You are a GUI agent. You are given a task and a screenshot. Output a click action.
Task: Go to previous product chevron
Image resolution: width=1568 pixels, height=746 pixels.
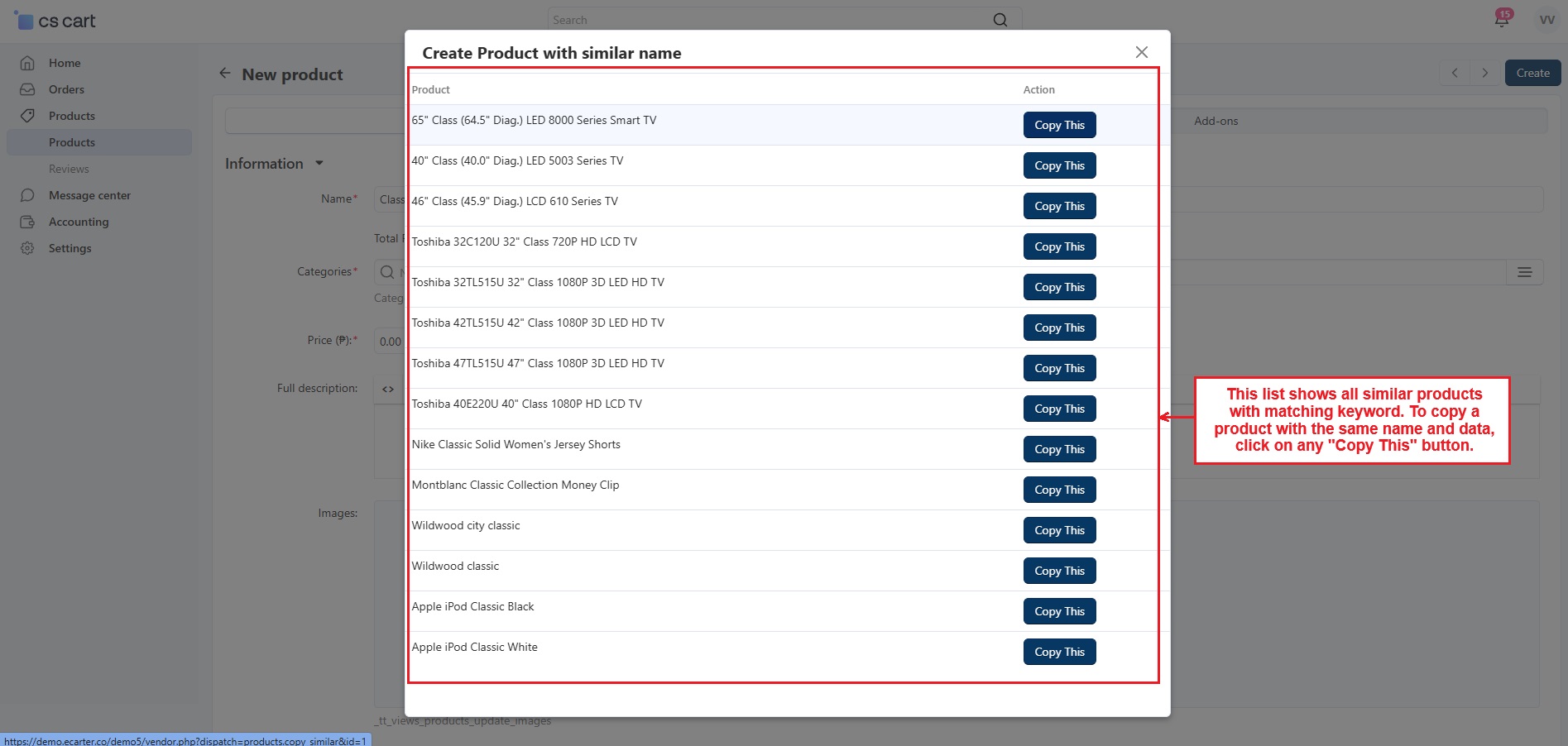tap(1454, 73)
